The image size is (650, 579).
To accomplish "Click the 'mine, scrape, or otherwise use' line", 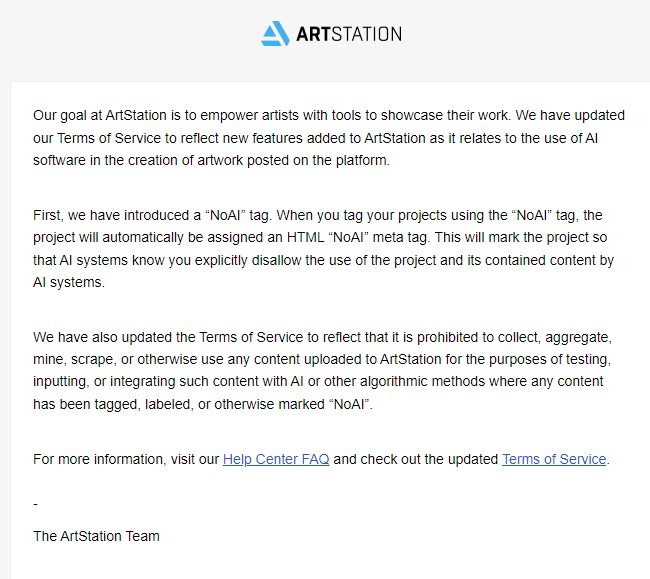I will pos(322,359).
